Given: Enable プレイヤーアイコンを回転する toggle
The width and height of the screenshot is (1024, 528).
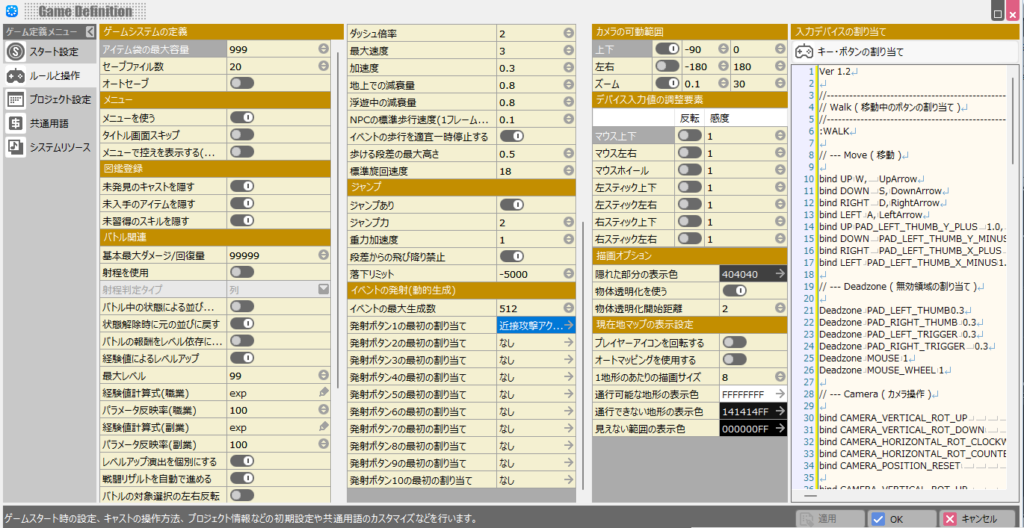Looking at the screenshot, I should point(734,342).
